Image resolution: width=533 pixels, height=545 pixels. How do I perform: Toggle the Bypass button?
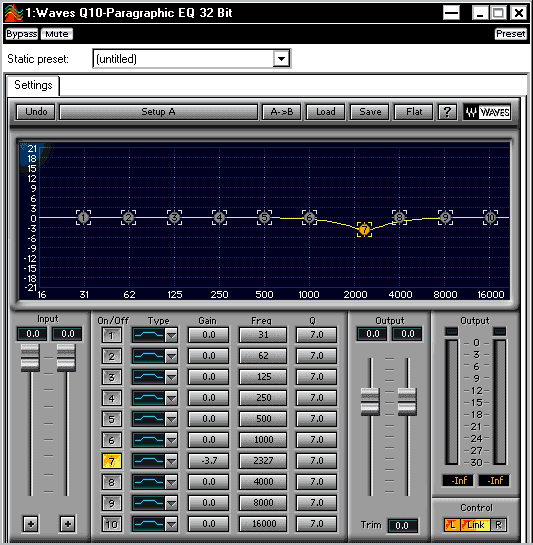[x=22, y=34]
